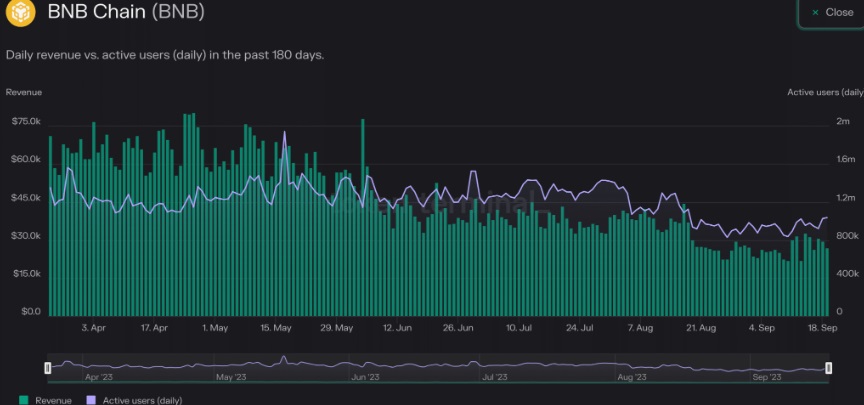
Task: Click the 1.6m active users axis value
Action: (845, 159)
